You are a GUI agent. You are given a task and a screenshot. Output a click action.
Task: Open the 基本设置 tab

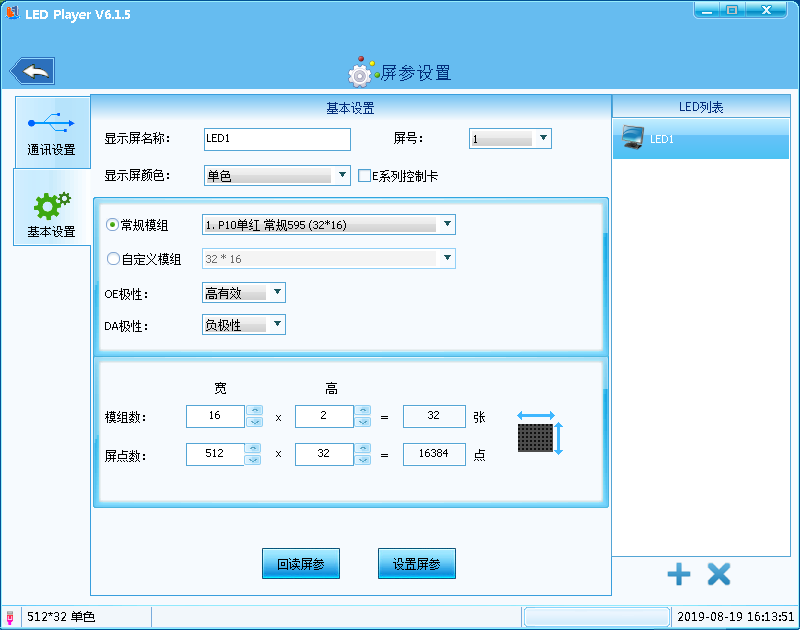point(51,214)
